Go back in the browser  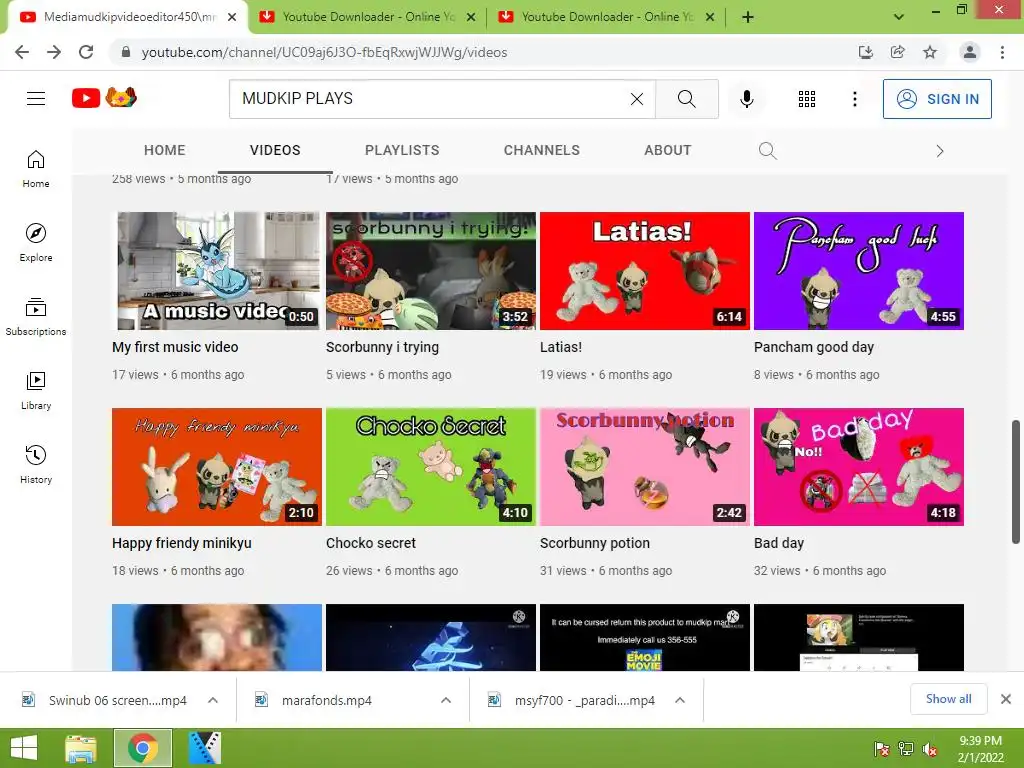(x=22, y=52)
